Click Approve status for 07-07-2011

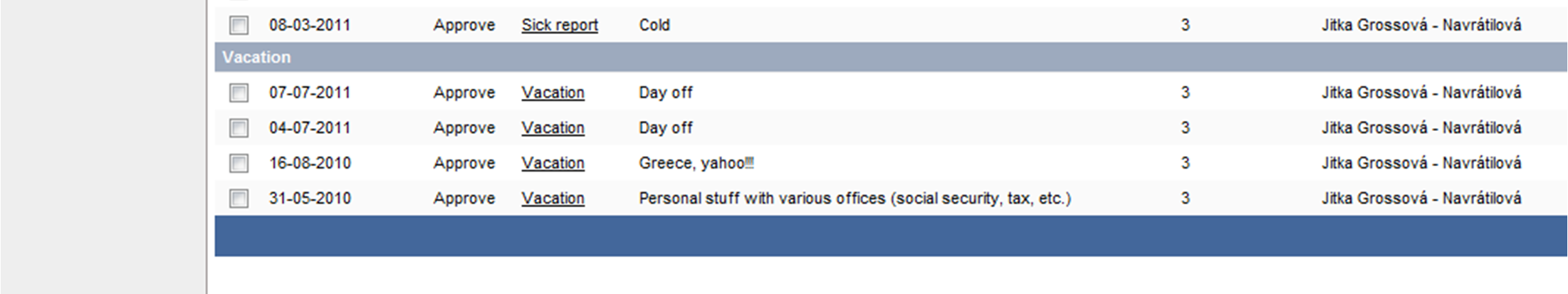point(464,93)
